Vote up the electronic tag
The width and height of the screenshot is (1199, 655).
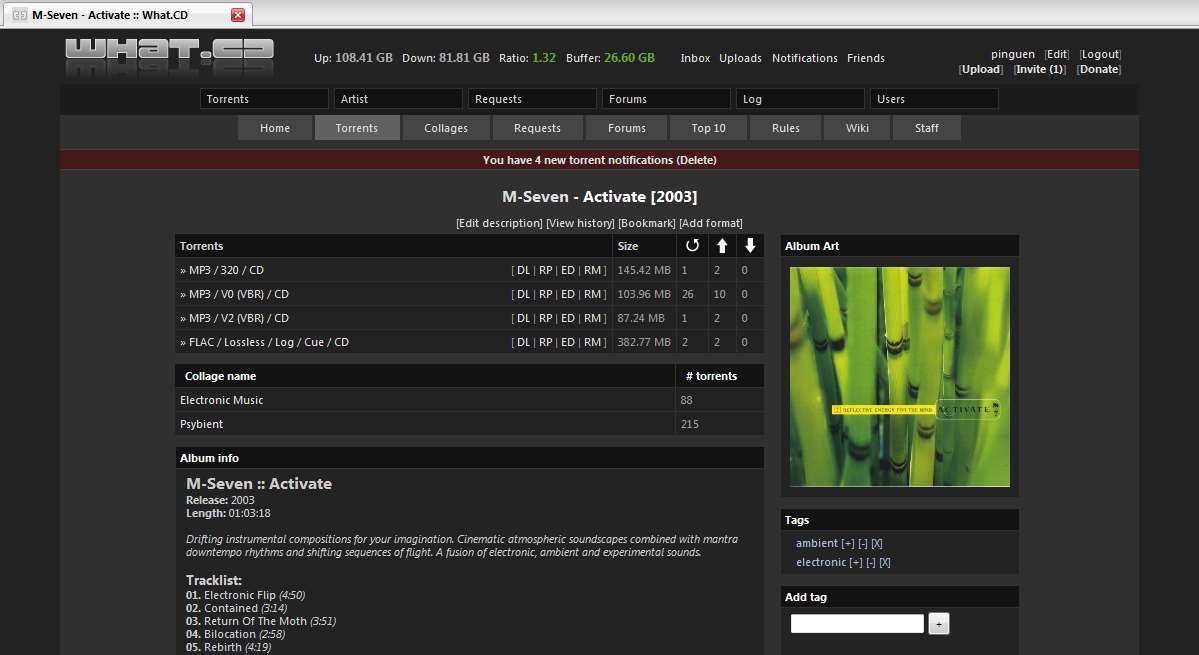(856, 563)
